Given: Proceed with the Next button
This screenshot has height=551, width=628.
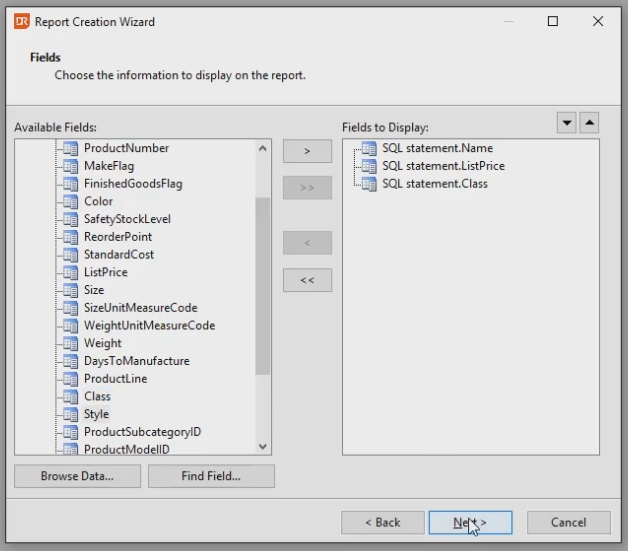Looking at the screenshot, I should pos(470,522).
